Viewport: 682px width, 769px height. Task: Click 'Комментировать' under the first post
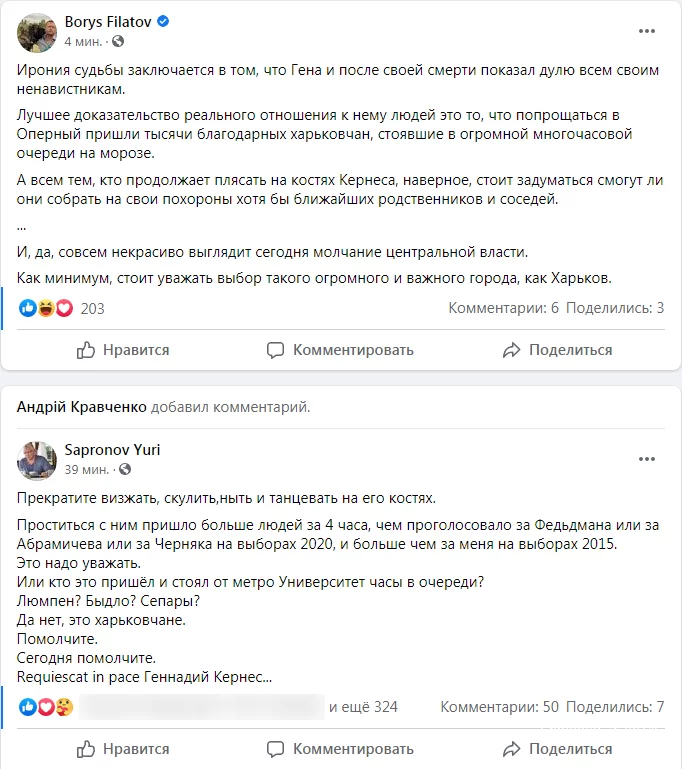(340, 350)
